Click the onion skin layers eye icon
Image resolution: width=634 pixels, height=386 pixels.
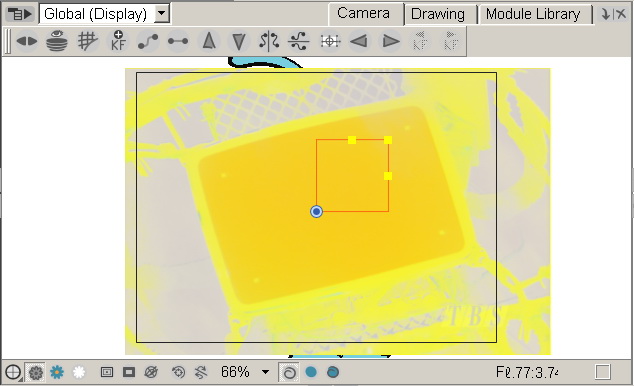57,41
